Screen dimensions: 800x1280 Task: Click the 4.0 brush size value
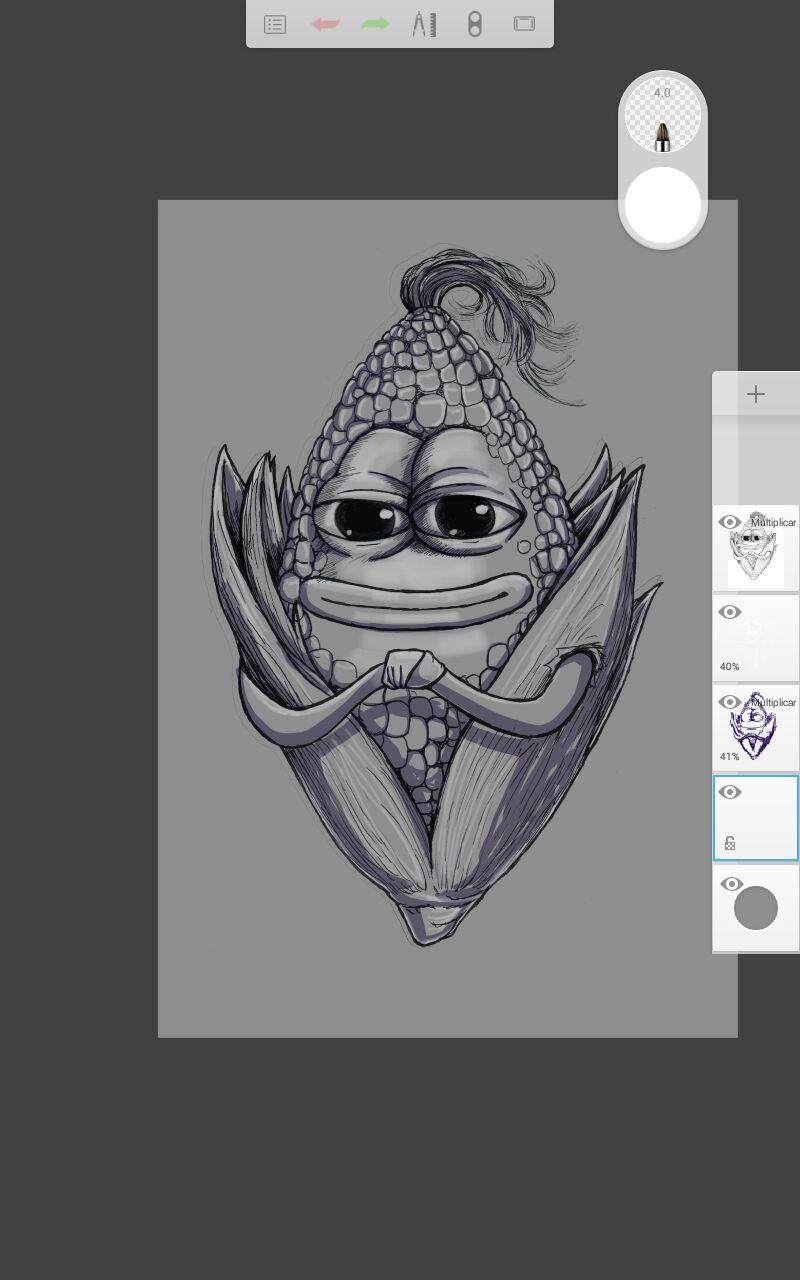click(x=662, y=93)
